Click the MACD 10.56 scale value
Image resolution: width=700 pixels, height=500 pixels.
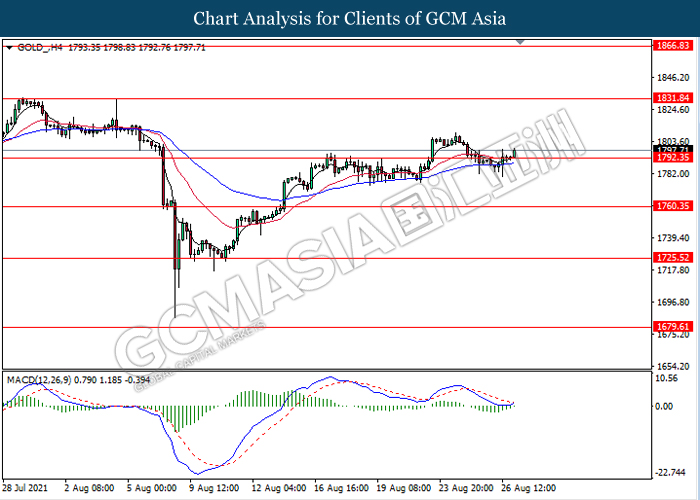(667, 378)
